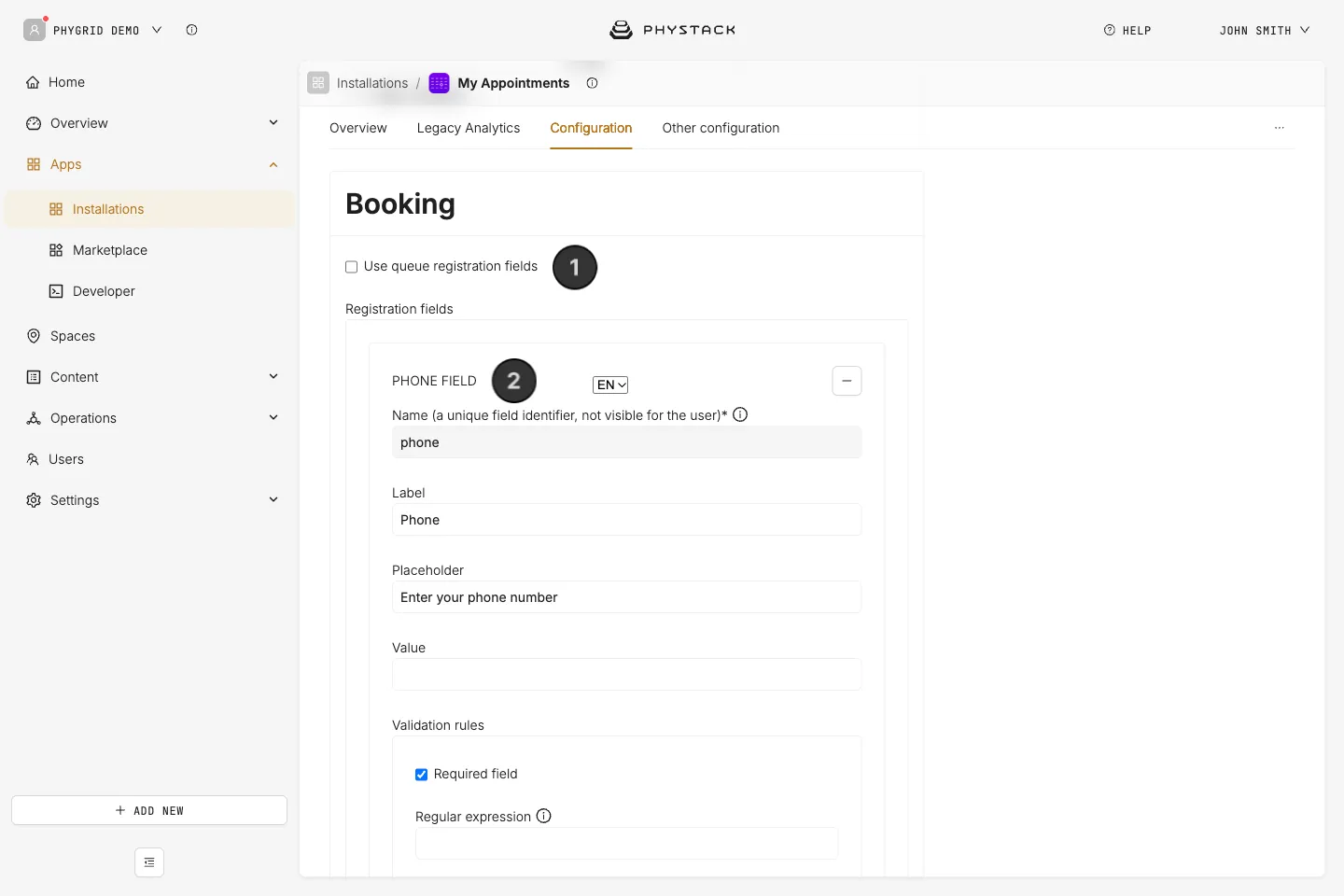Open Marketplace in the sidebar
Screen dimensions: 1344x896
tap(149, 250)
